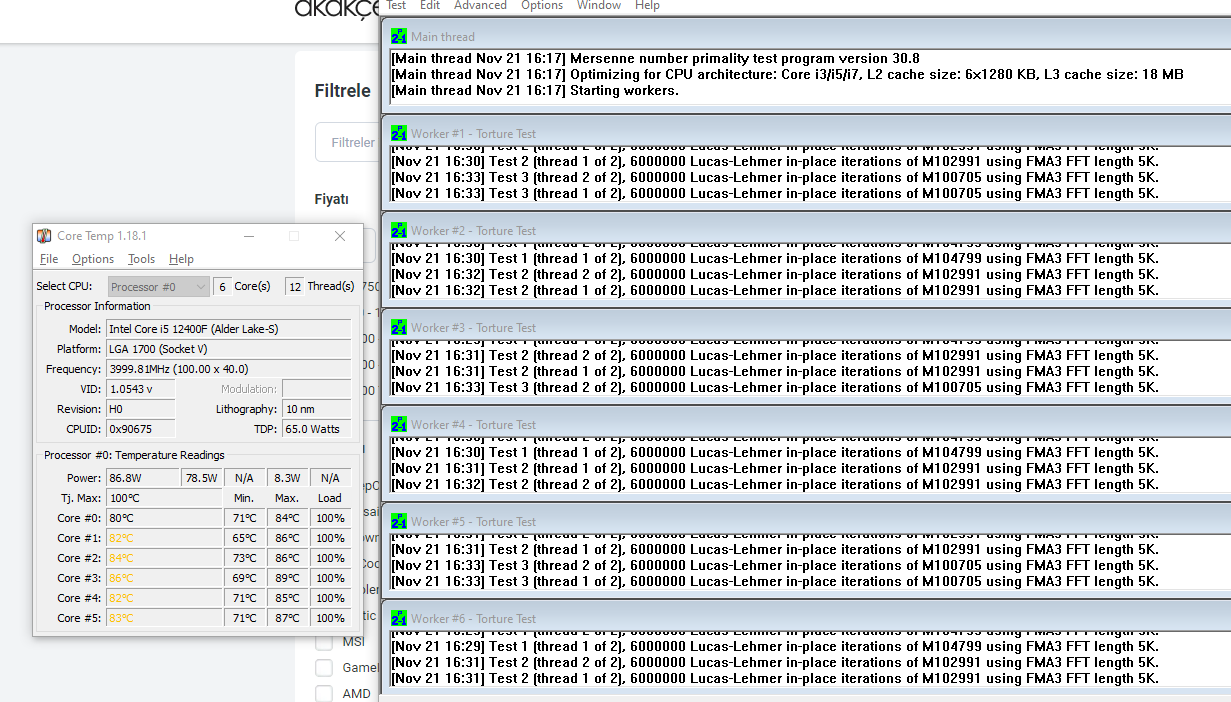Screen dimensions: 1231x702
Task: Open the Help menu in Core Temp
Action: coord(181,259)
